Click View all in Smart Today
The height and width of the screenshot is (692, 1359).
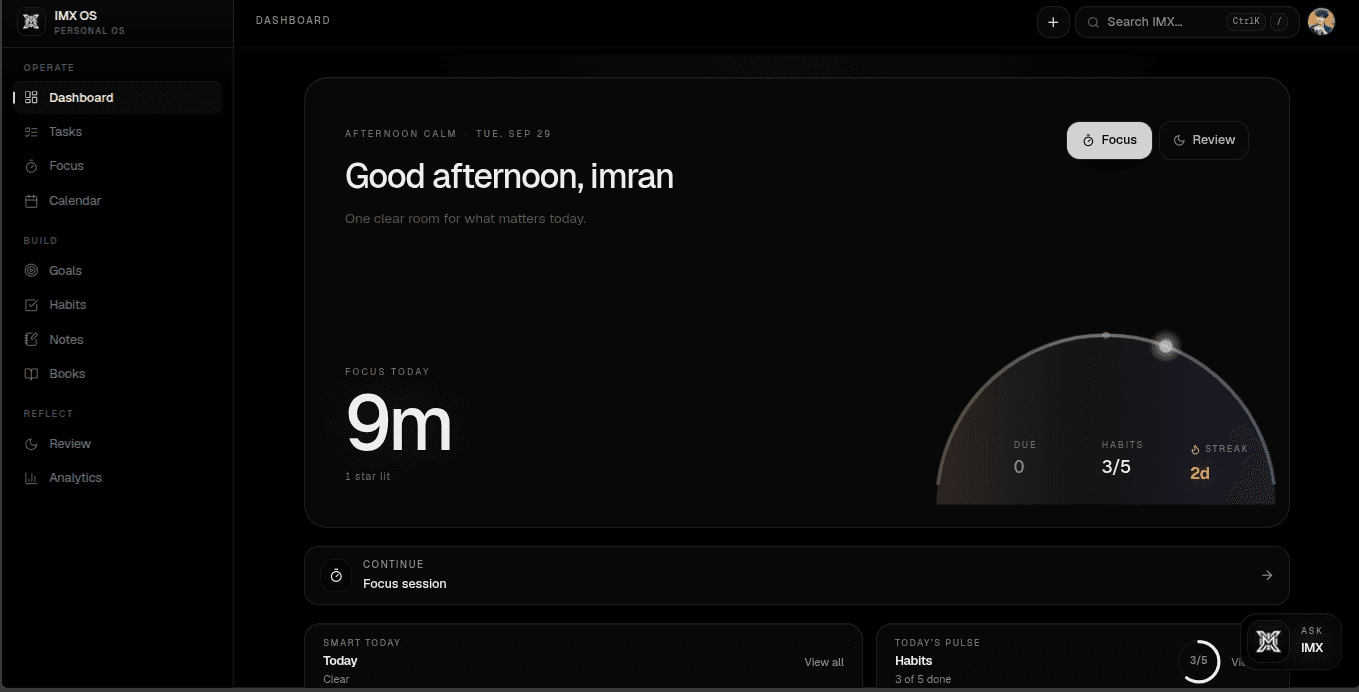tap(824, 662)
